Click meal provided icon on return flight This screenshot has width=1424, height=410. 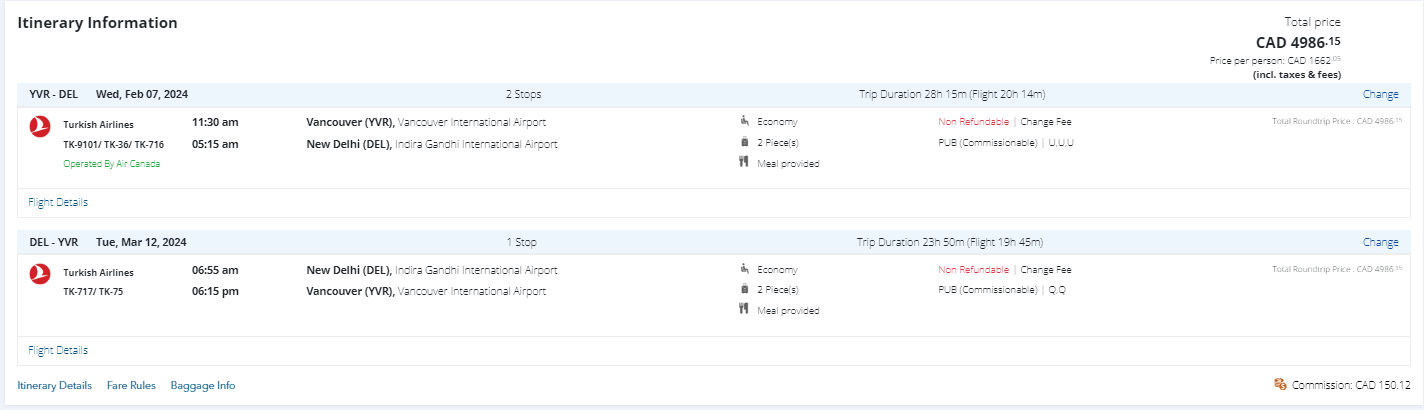point(744,311)
